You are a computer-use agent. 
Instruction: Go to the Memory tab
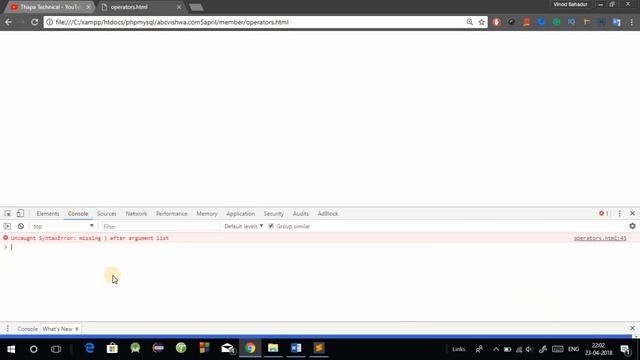[x=207, y=213]
